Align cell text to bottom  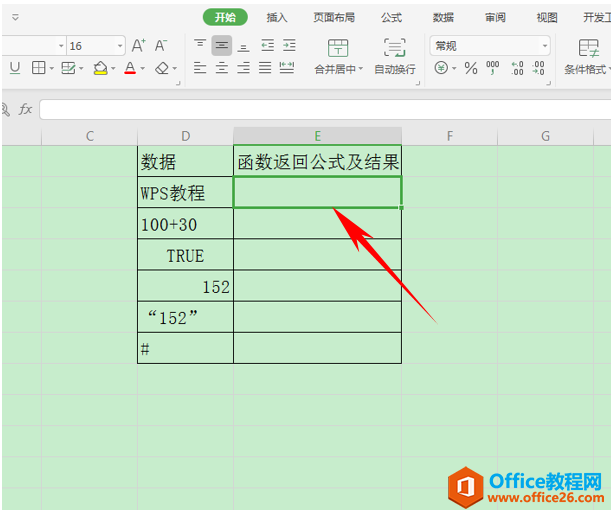point(244,46)
